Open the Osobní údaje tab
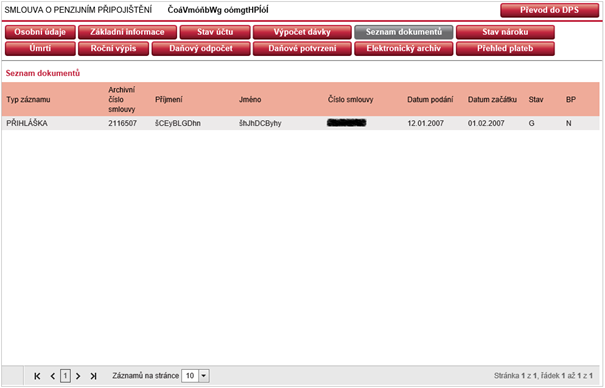Viewport: 605px width, 388px height. coord(40,32)
